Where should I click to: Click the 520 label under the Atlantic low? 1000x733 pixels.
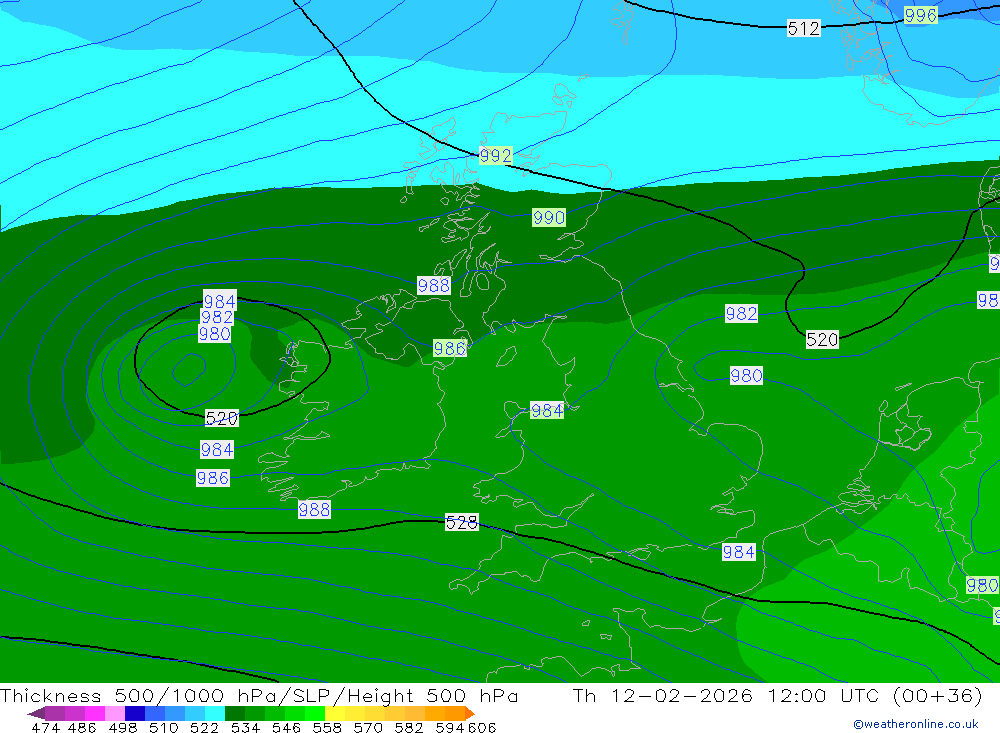click(221, 418)
